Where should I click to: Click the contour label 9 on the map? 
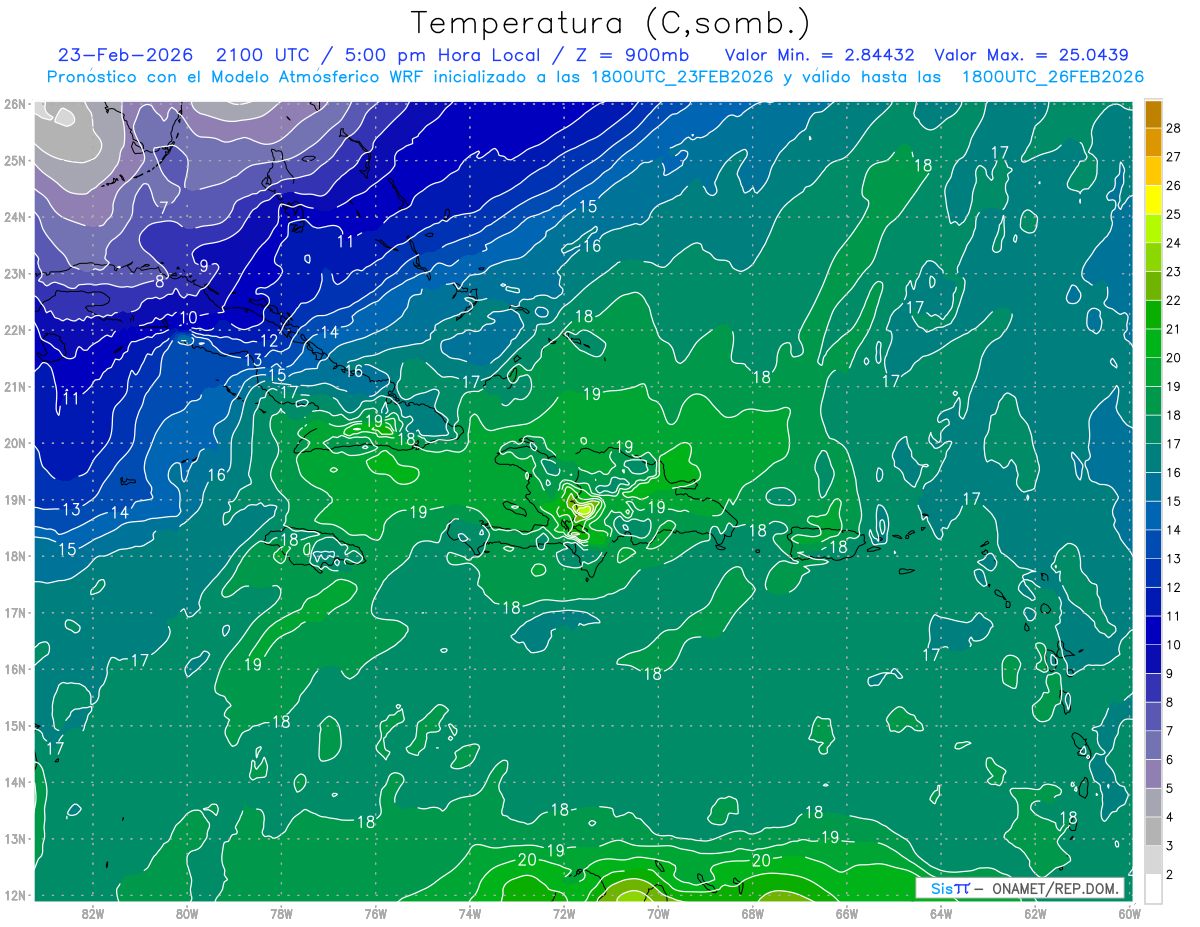tap(203, 266)
